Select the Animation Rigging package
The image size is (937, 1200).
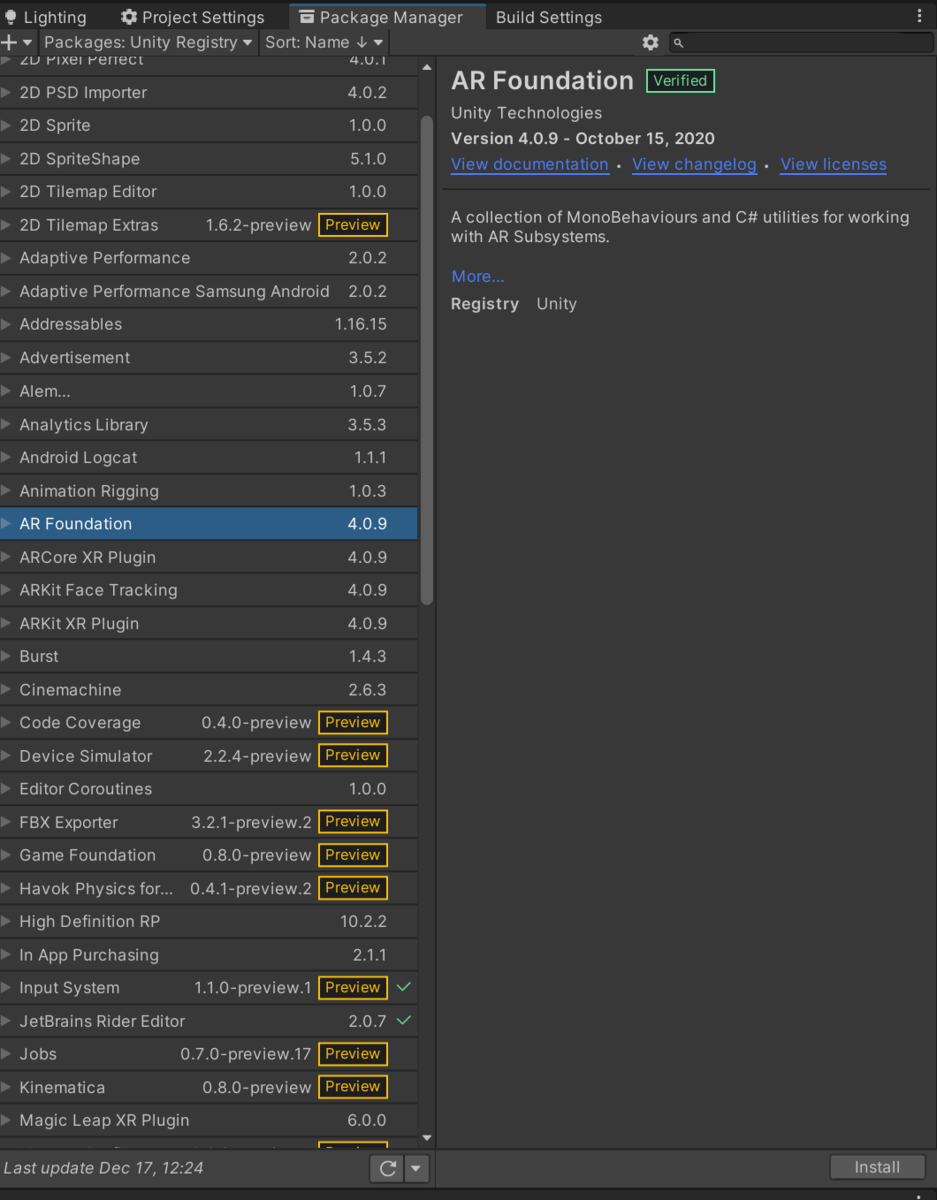(x=209, y=491)
